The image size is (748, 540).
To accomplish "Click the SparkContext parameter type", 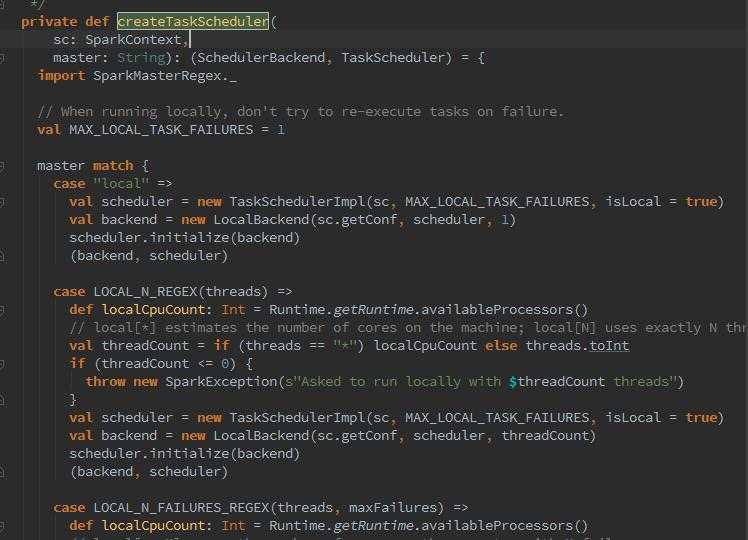I will [x=133, y=40].
